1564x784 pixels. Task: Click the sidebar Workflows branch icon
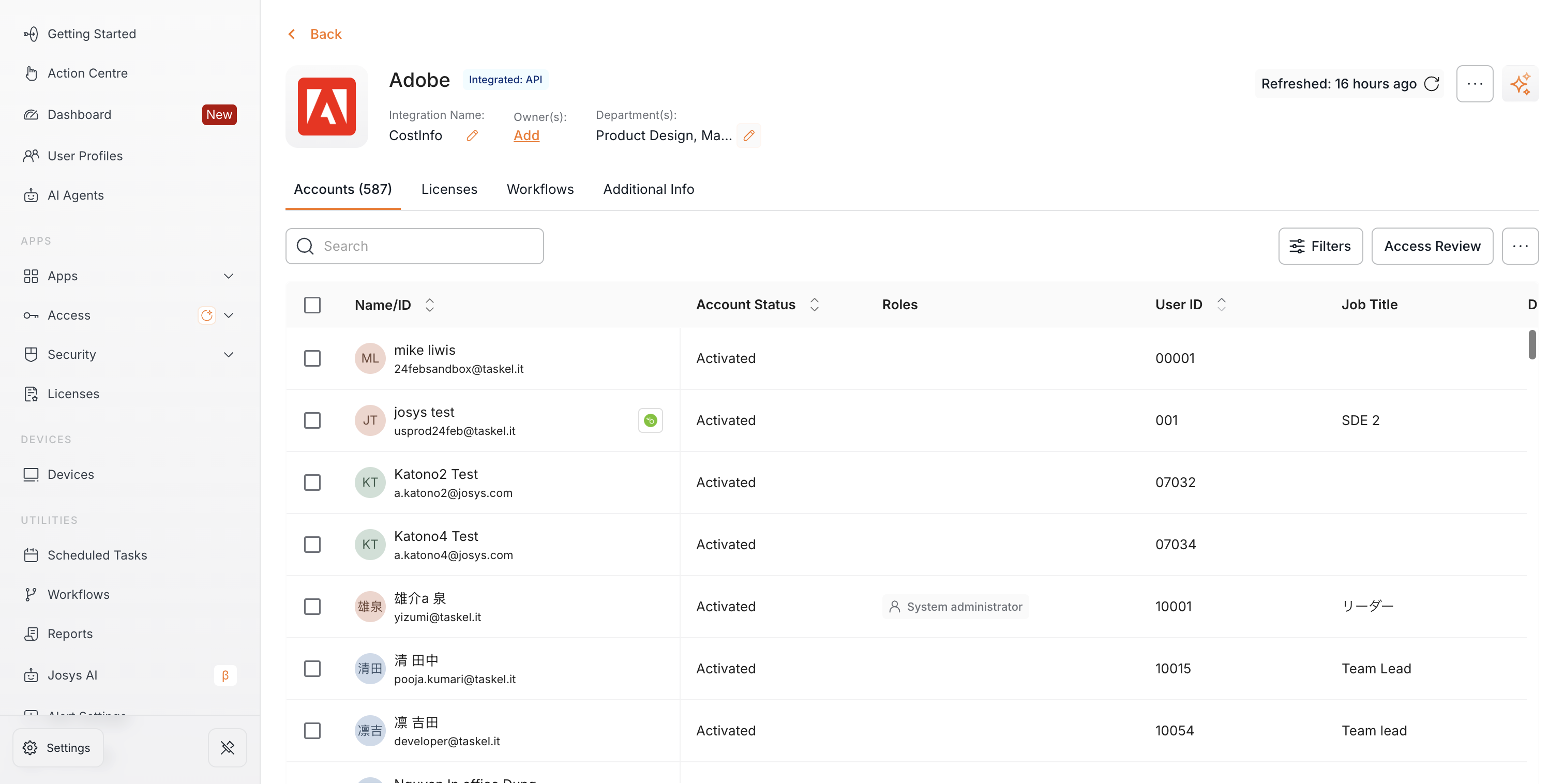[x=31, y=594]
